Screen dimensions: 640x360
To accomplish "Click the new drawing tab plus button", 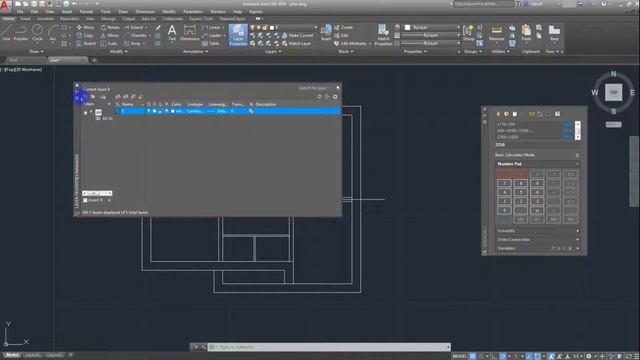I will (x=94, y=60).
